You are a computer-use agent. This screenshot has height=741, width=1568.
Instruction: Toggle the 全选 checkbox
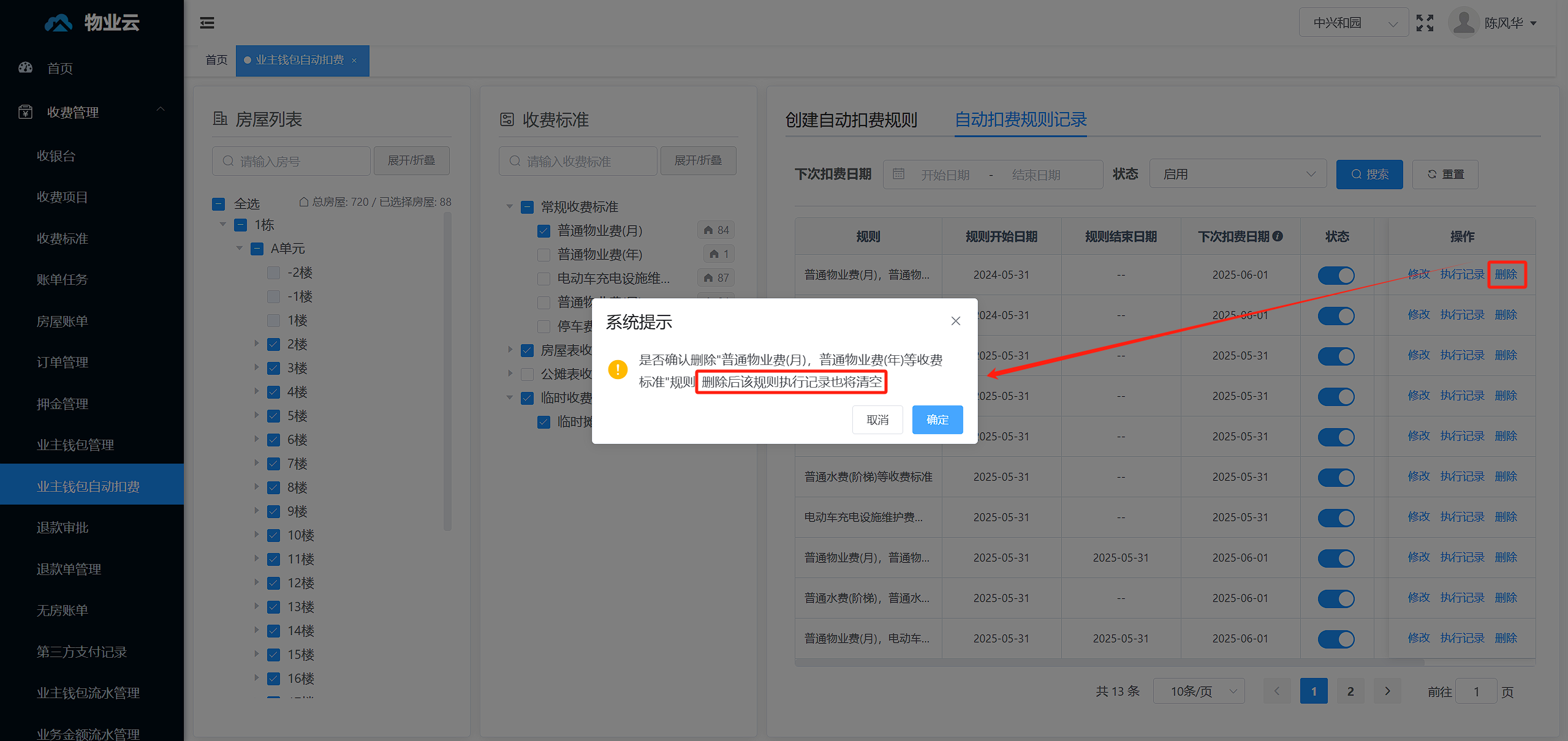(219, 204)
